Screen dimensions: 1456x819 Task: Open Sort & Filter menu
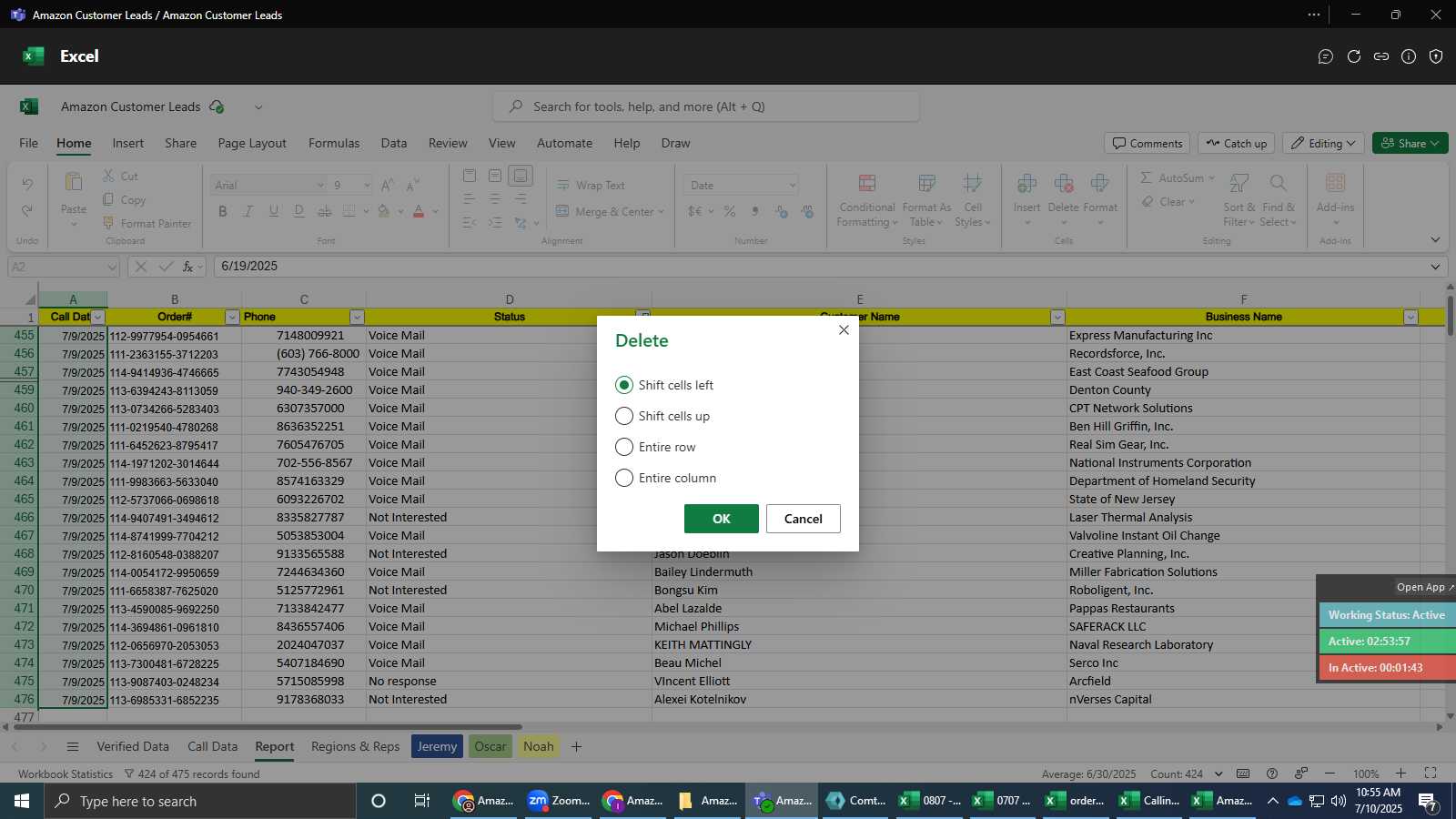pos(1239,200)
